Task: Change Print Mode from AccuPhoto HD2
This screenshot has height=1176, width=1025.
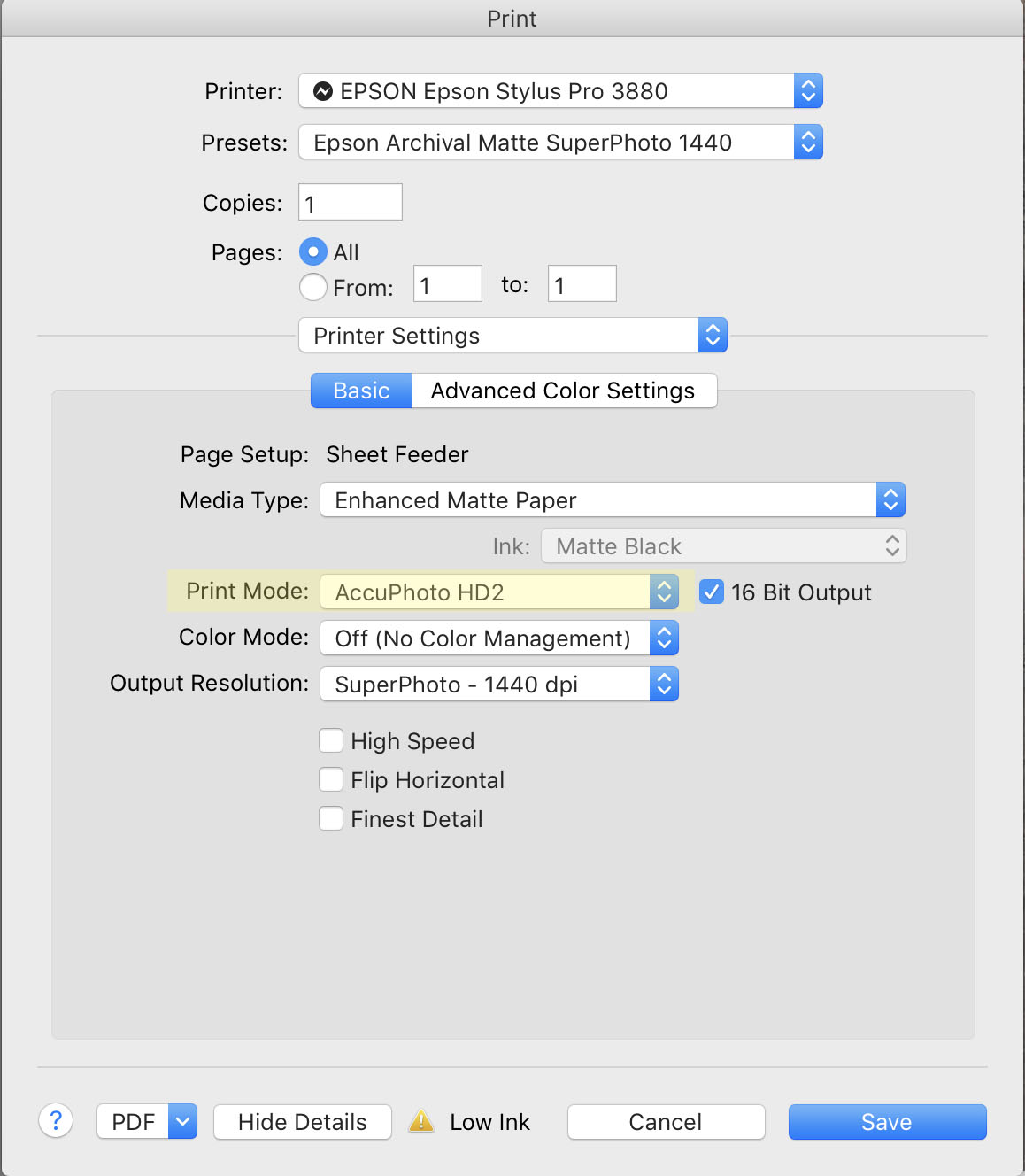Action: click(x=498, y=592)
